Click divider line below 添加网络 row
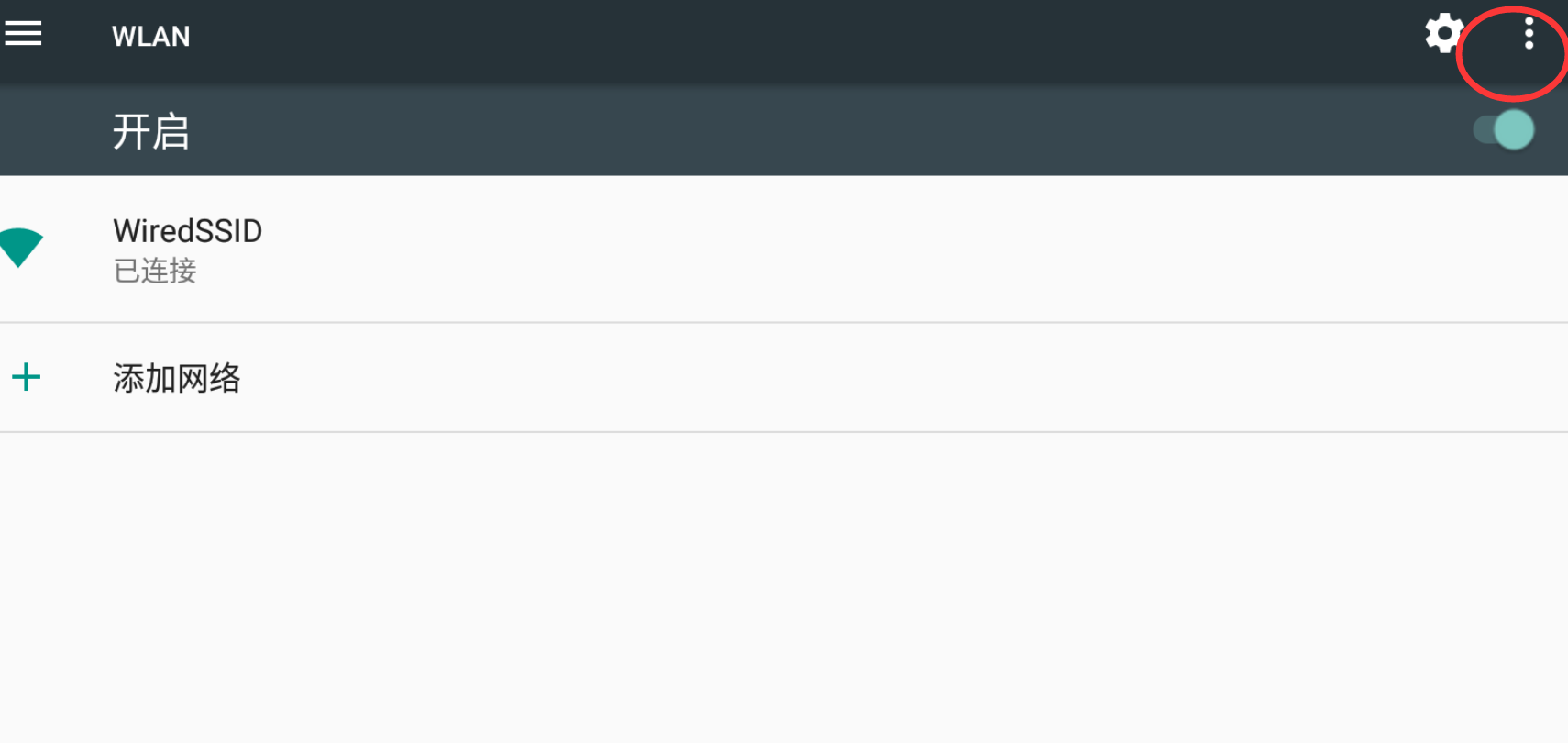 pyautogui.click(x=784, y=432)
